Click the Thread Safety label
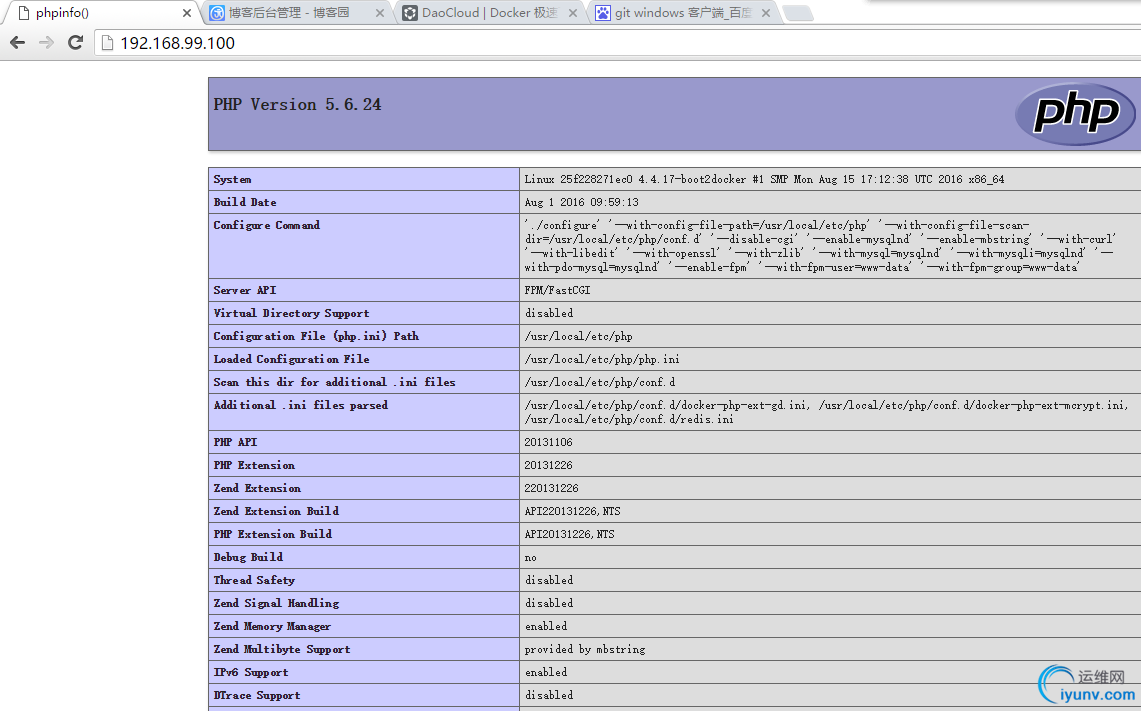This screenshot has width=1141, height=711. pos(254,580)
